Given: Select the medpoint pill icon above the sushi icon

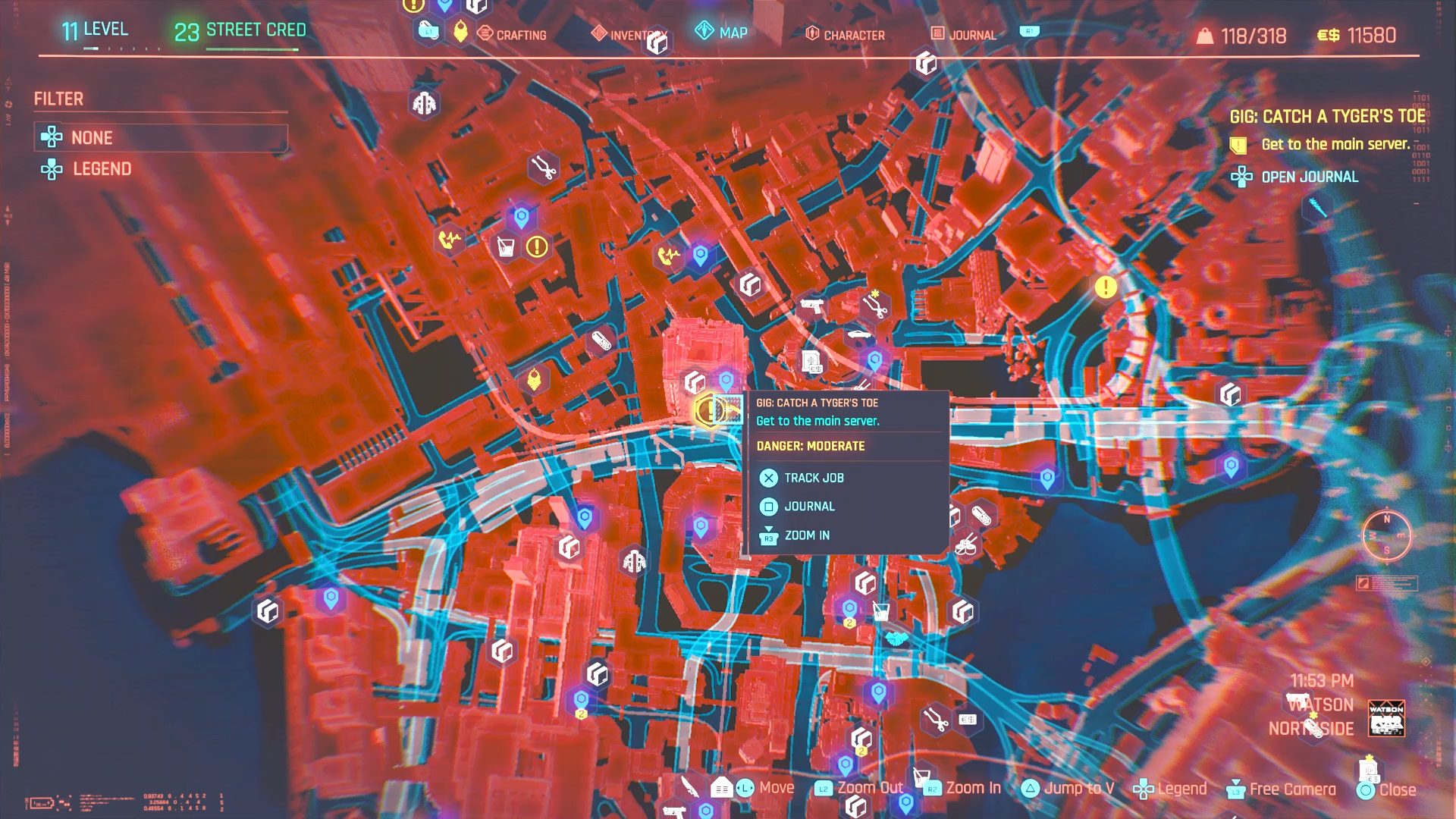Looking at the screenshot, I should 981,516.
